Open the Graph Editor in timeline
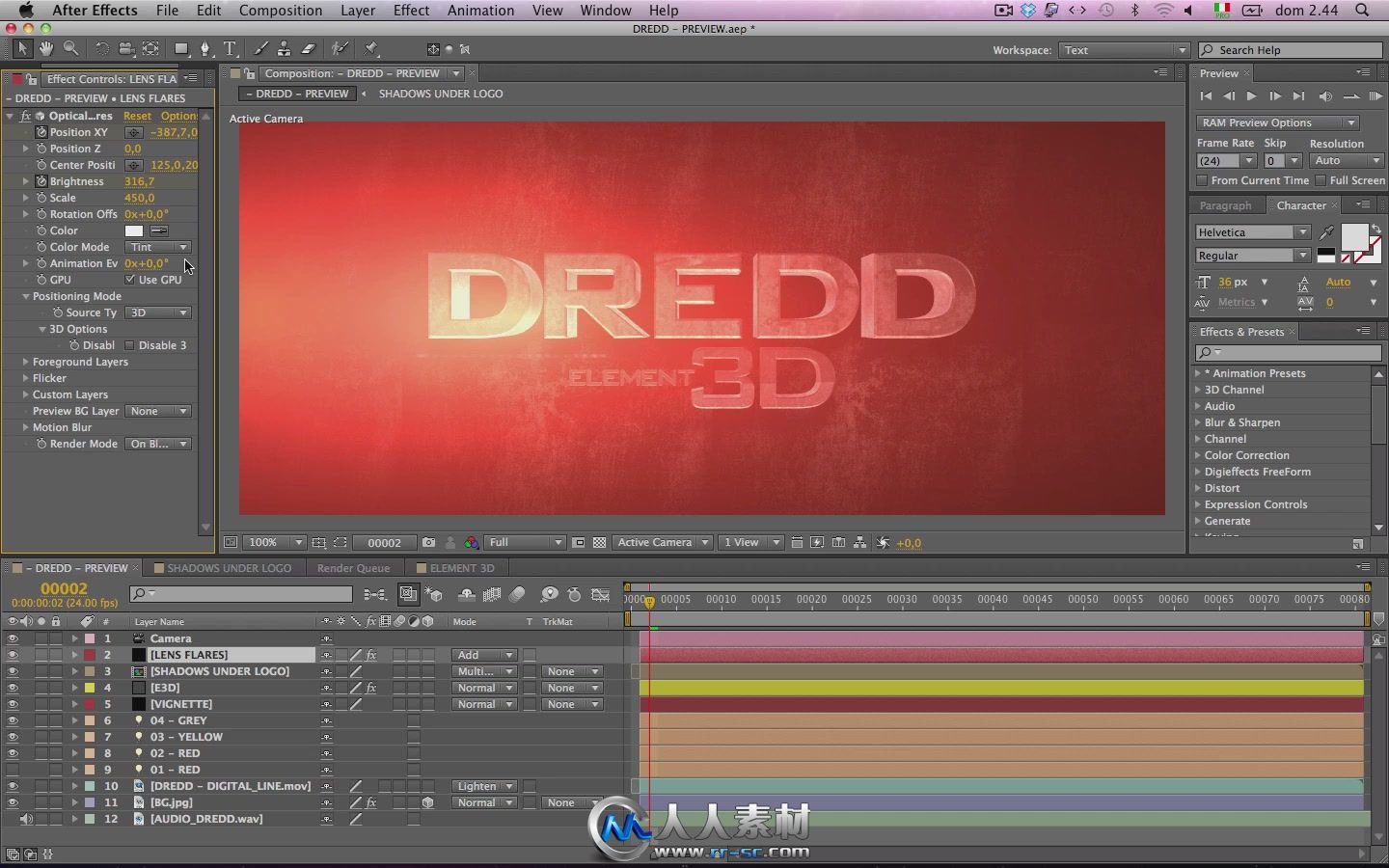 [x=601, y=595]
